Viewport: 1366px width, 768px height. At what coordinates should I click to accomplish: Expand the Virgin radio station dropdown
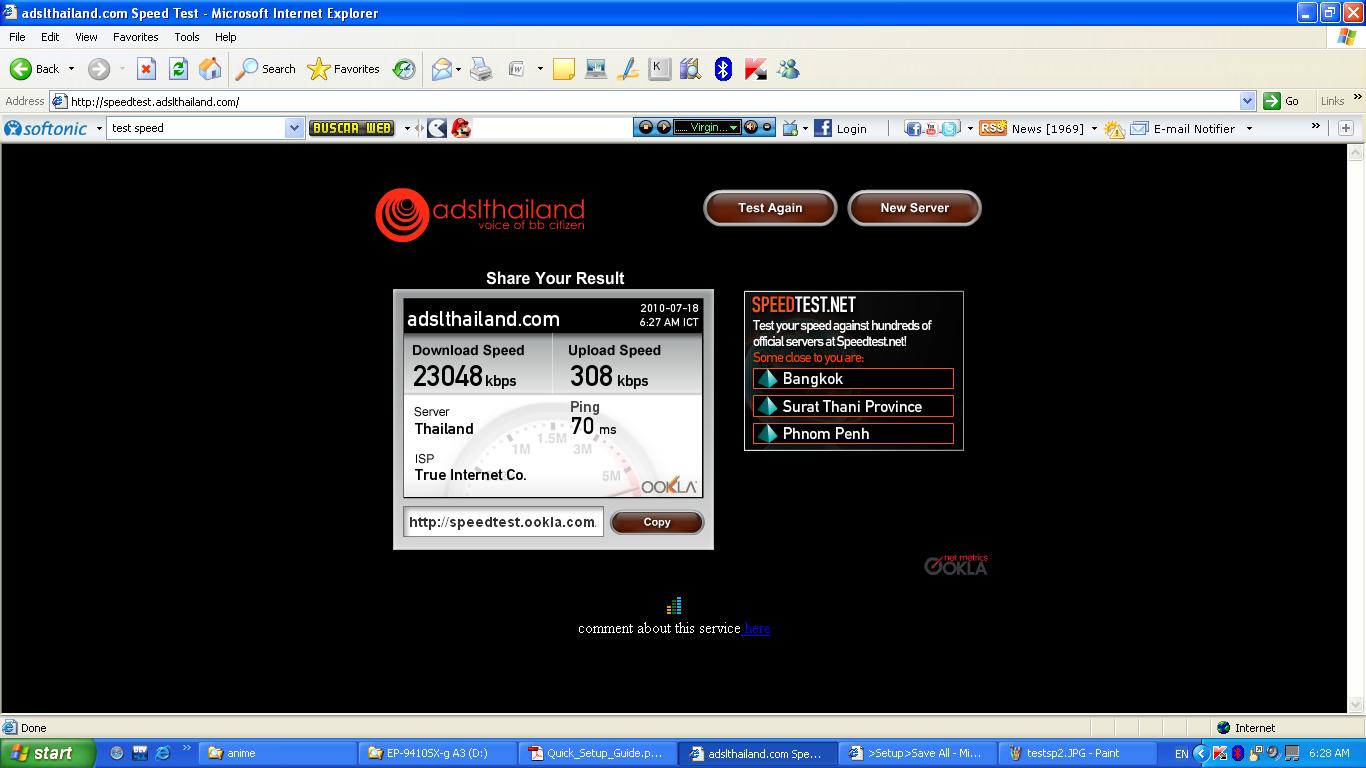click(733, 128)
